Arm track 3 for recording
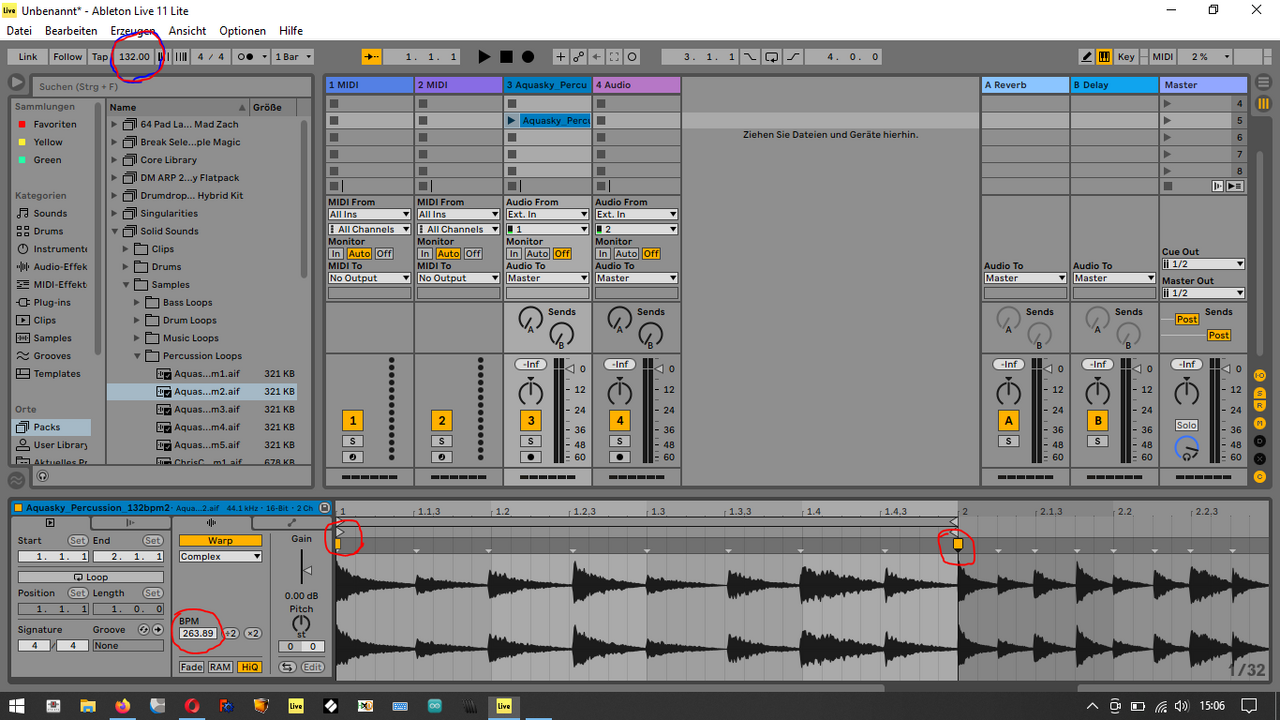 (531, 457)
